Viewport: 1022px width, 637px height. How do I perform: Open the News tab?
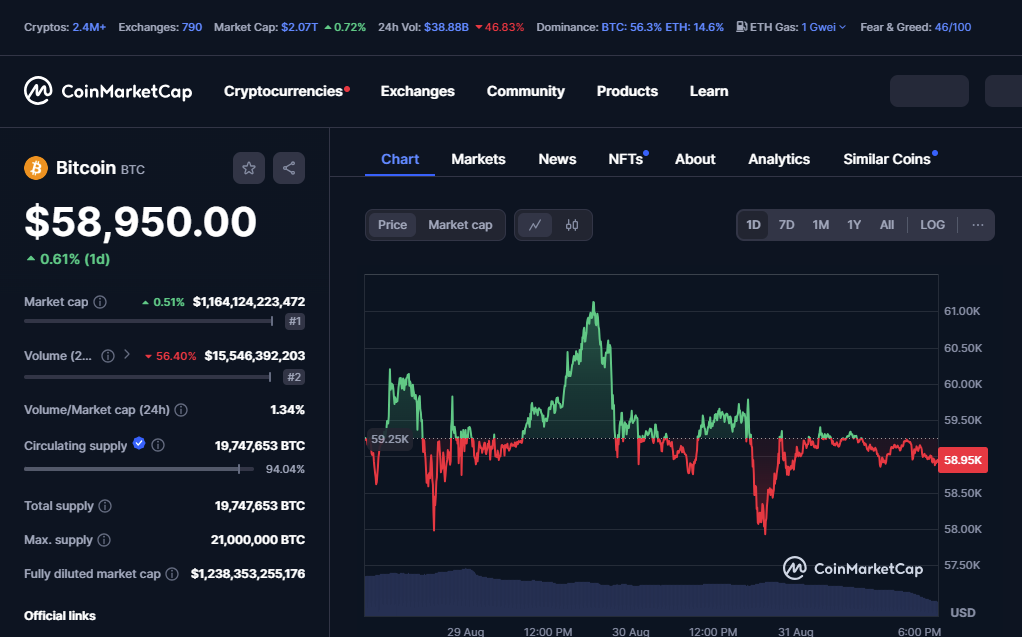coord(557,159)
